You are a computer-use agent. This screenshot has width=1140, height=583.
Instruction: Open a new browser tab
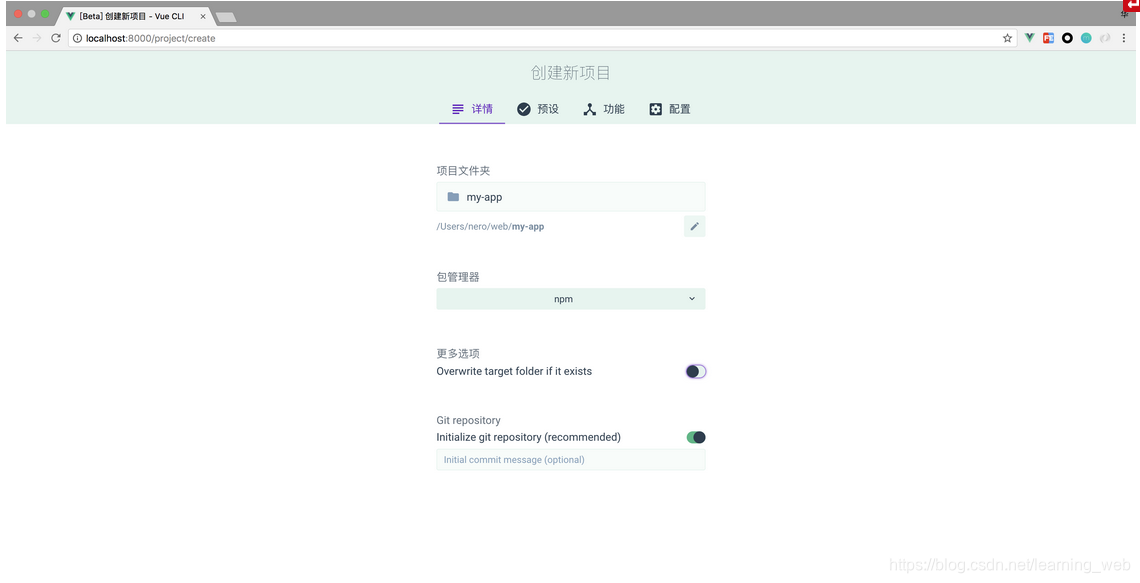click(226, 17)
